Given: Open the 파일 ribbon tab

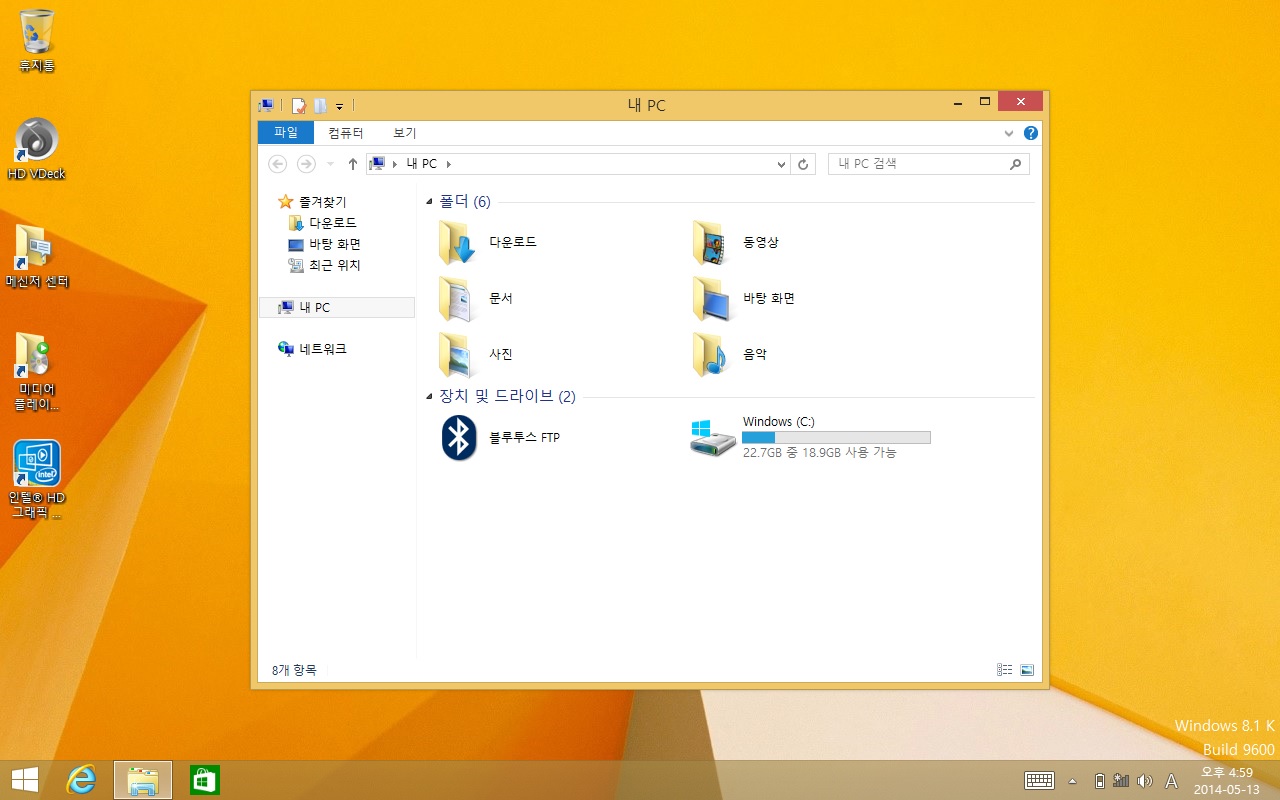Looking at the screenshot, I should coord(286,133).
